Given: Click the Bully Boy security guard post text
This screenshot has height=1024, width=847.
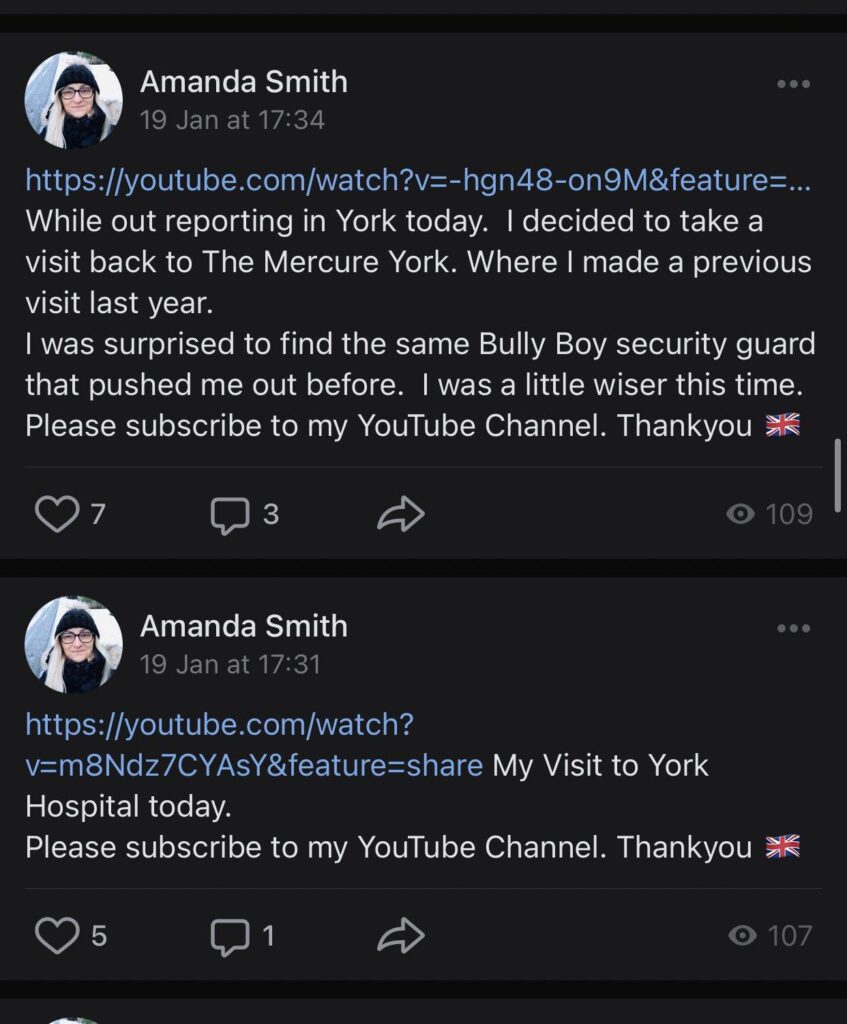Looking at the screenshot, I should (420, 345).
